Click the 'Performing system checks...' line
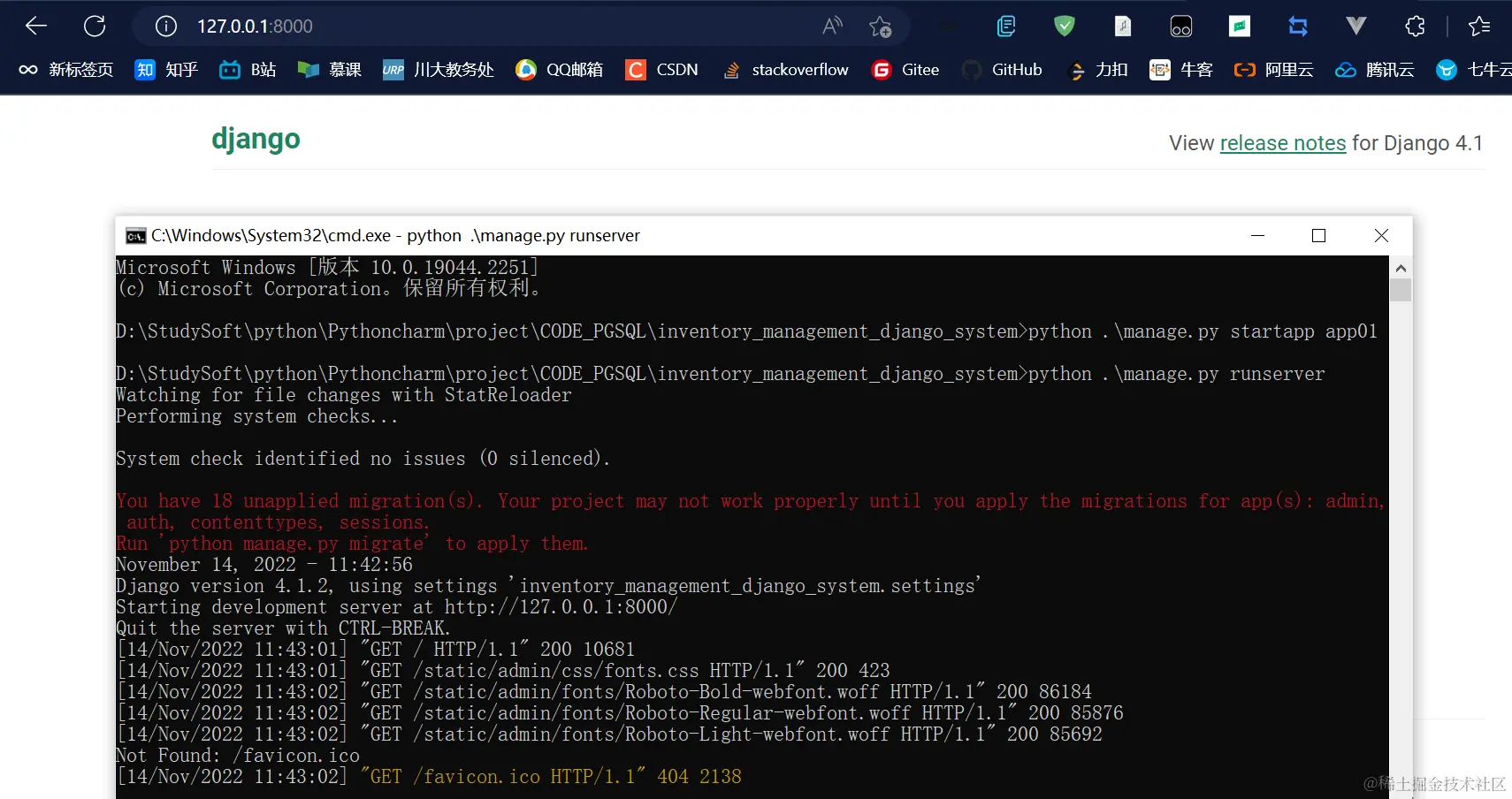The width and height of the screenshot is (1512, 799). point(257,416)
